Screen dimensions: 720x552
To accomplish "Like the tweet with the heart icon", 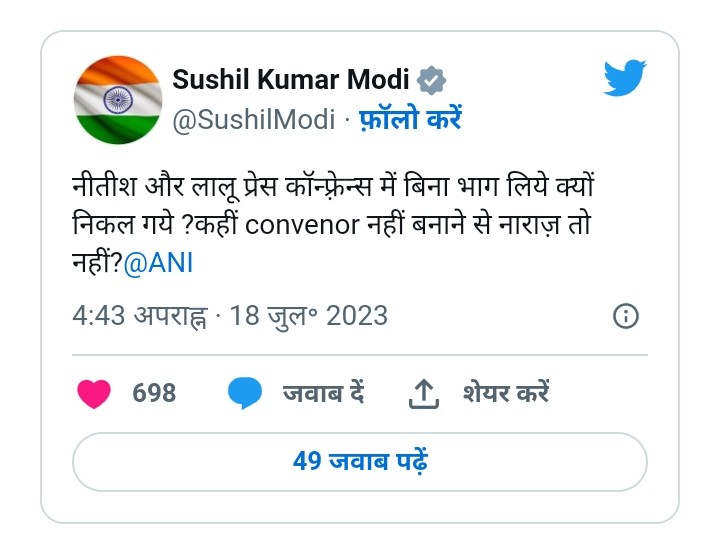I will [94, 394].
